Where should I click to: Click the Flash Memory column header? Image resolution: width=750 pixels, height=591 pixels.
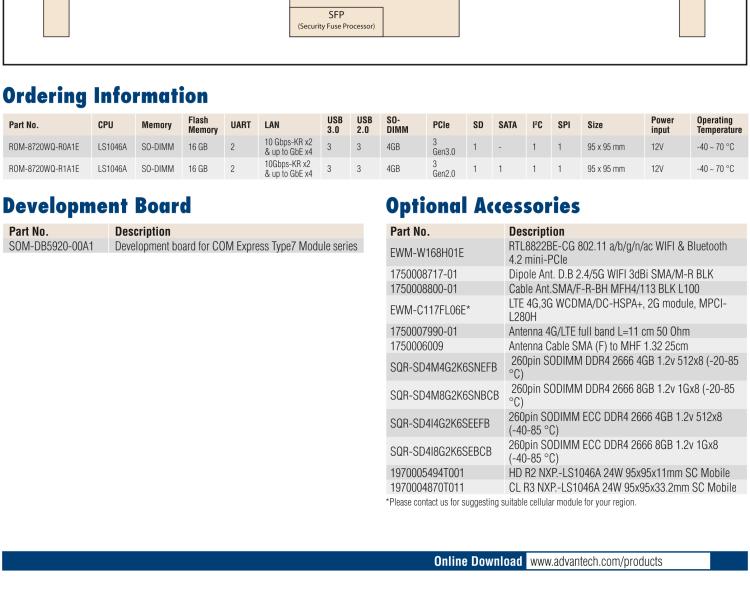[x=204, y=124]
